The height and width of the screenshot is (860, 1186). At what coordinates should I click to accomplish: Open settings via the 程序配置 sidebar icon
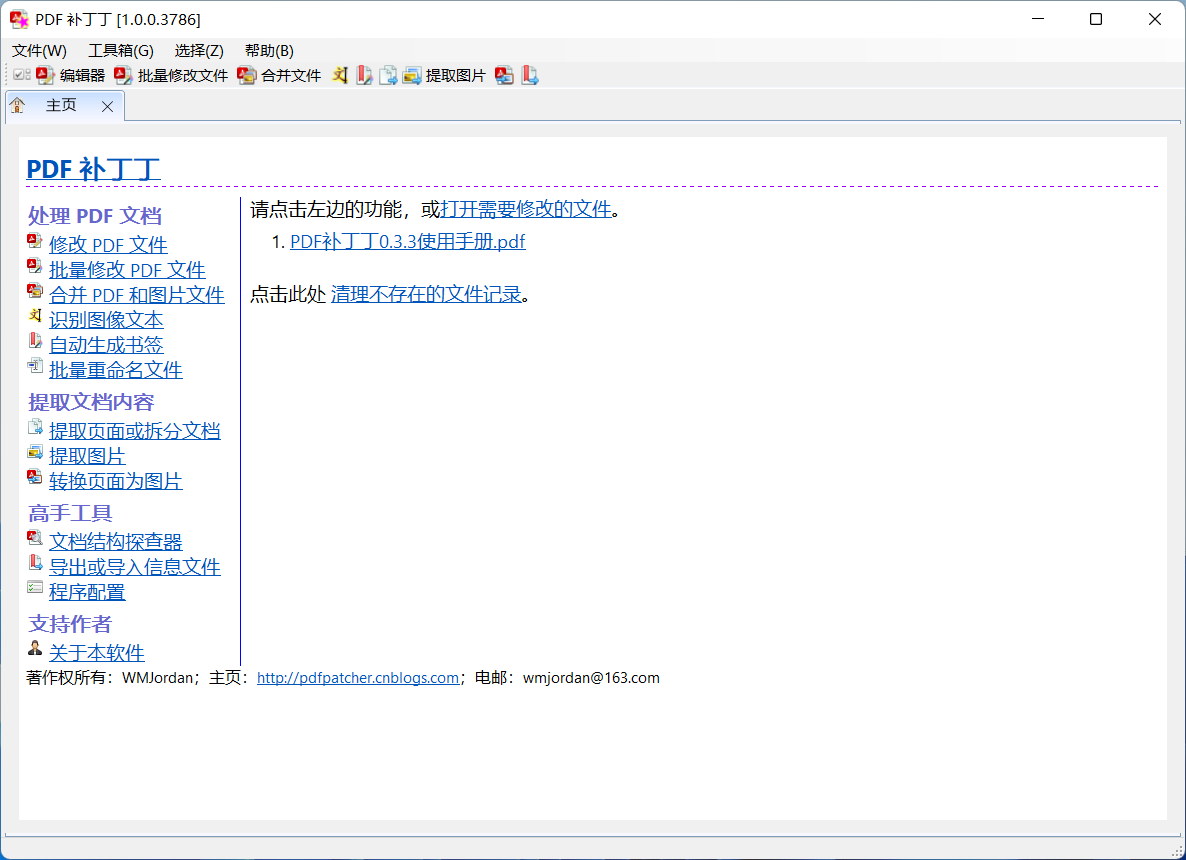[34, 590]
